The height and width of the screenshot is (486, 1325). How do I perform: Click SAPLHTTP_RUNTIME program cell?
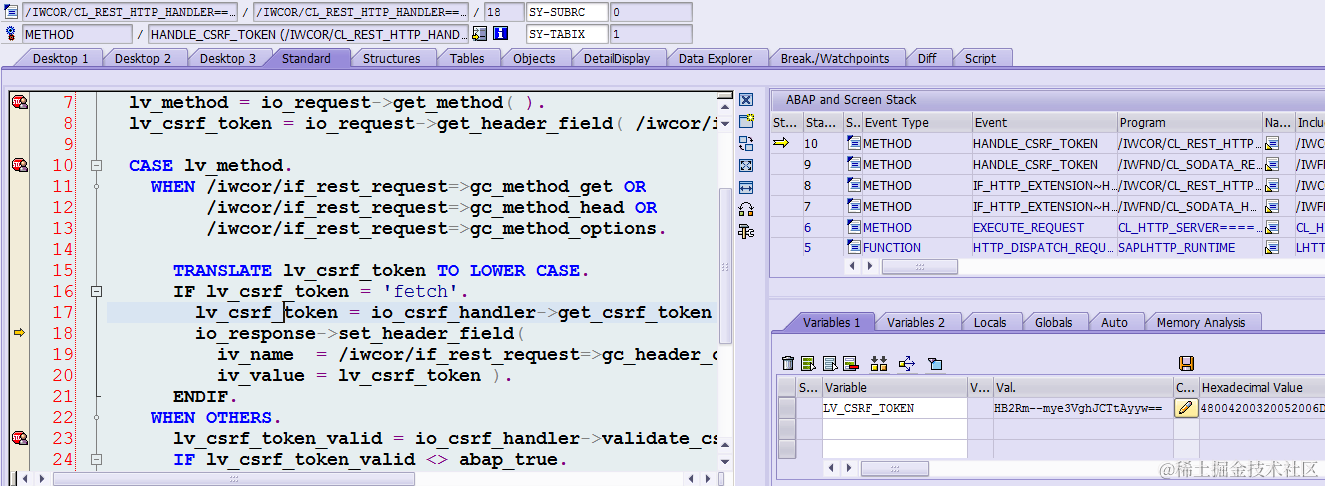[x=1189, y=248]
